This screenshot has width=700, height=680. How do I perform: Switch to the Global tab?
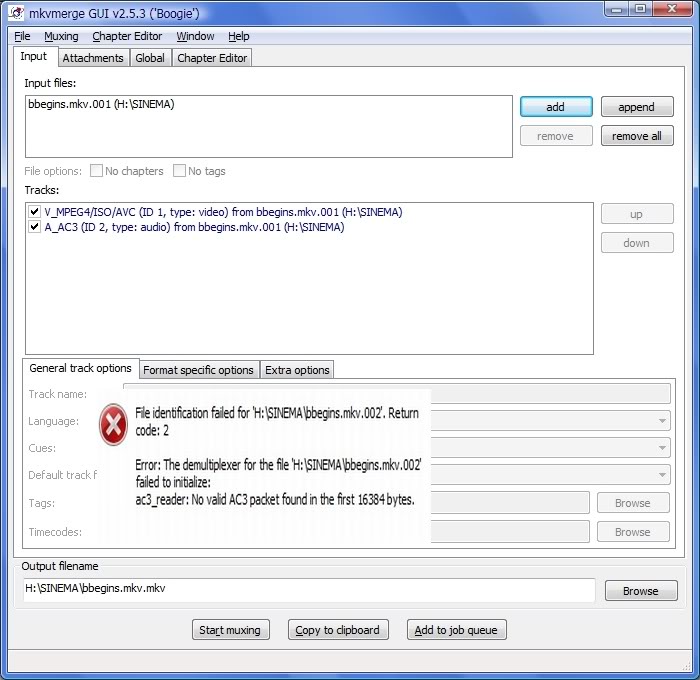(150, 58)
